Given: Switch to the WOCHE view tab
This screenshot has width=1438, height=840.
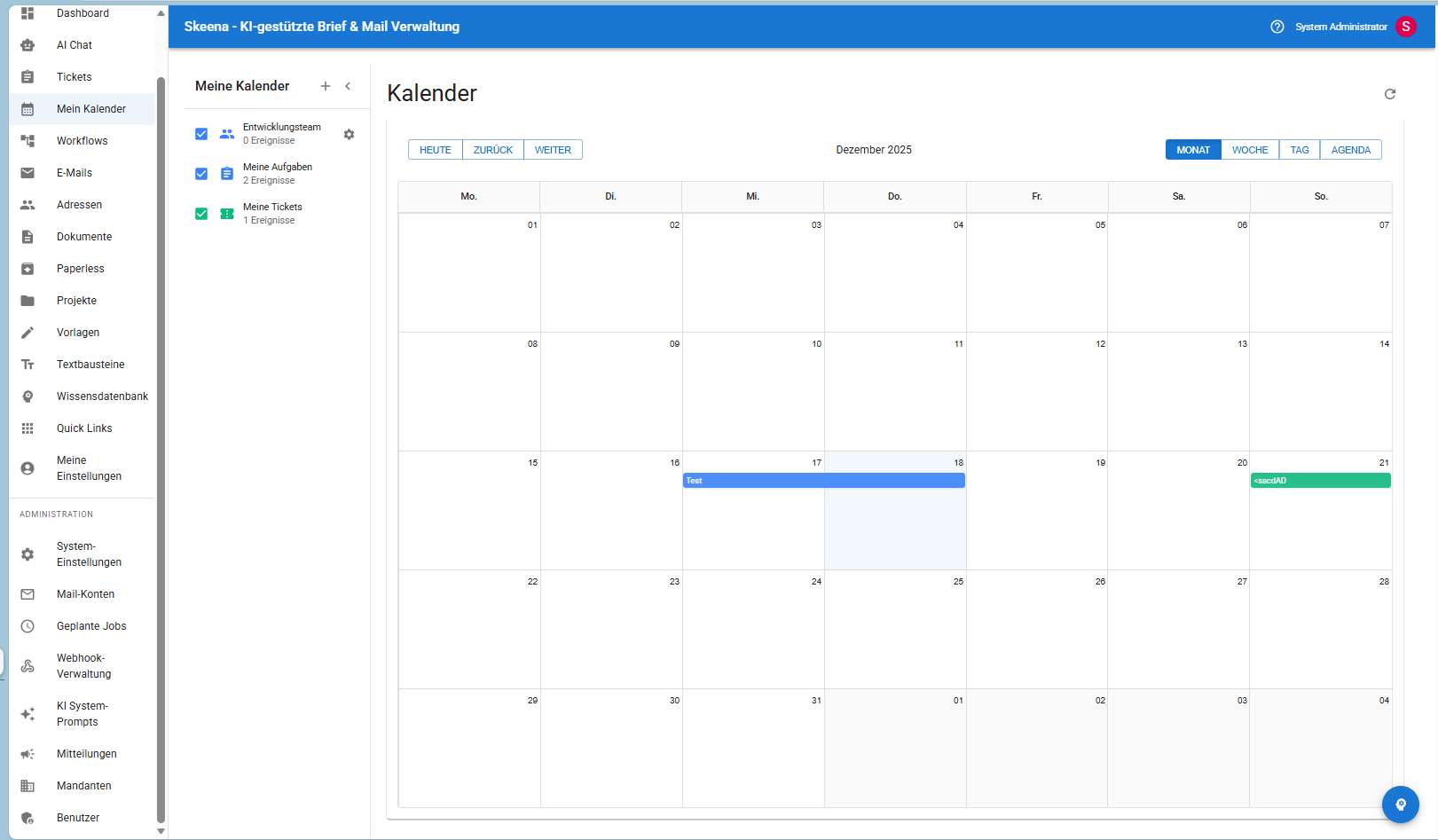Looking at the screenshot, I should (1249, 149).
